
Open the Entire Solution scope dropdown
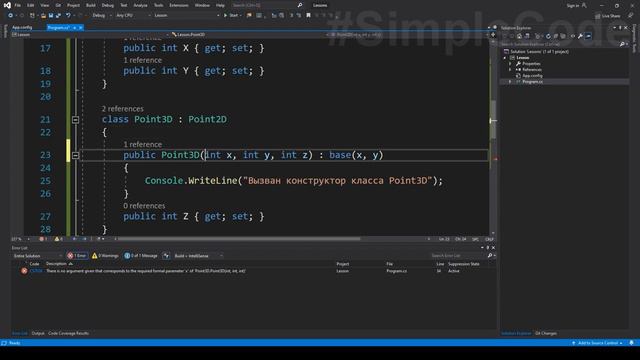pyautogui.click(x=38, y=256)
